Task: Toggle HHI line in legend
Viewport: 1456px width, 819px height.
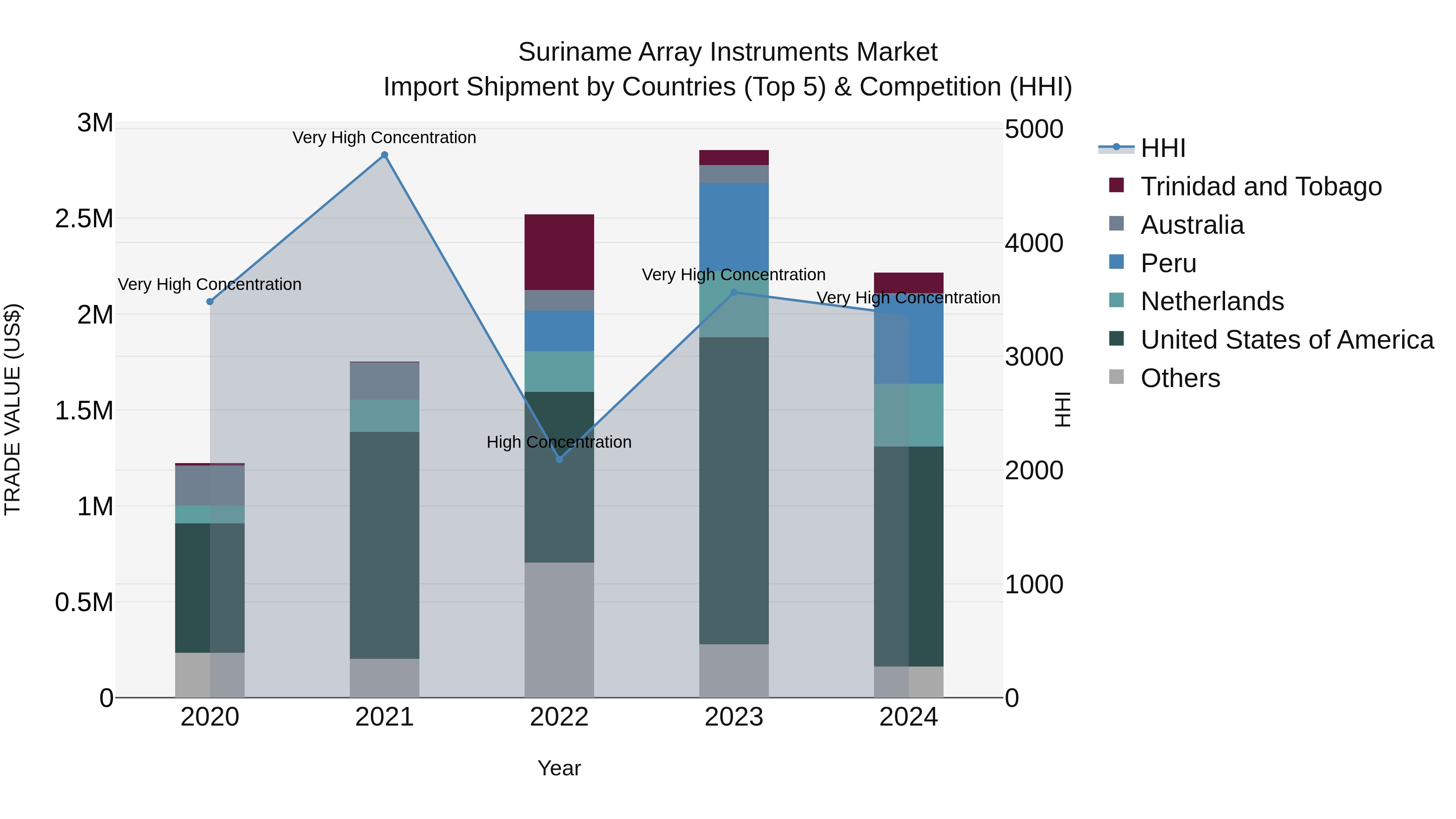Action: tap(1141, 149)
